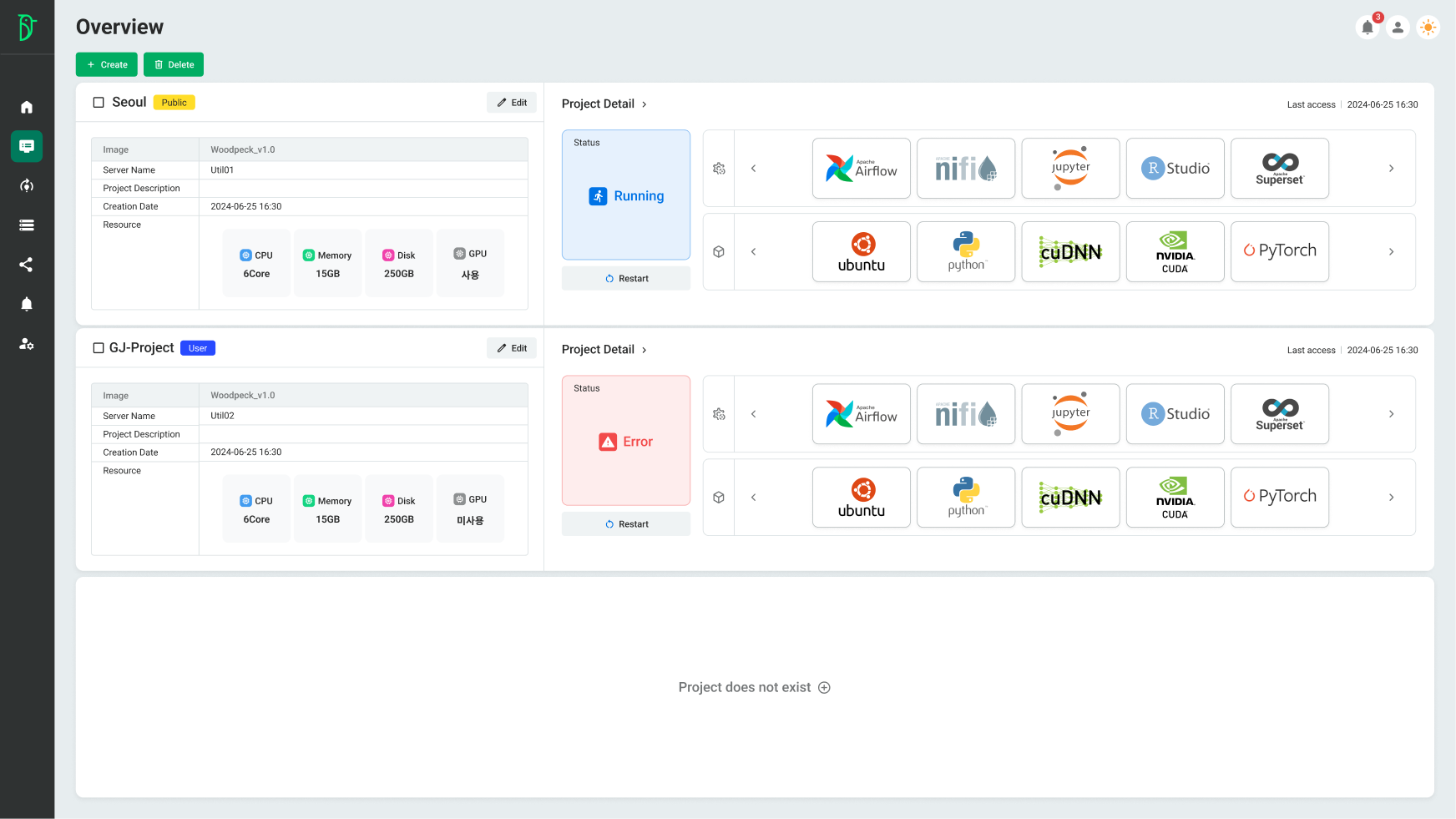Click GJ-Project server name Util02
This screenshot has width=1456, height=819.
(x=222, y=416)
